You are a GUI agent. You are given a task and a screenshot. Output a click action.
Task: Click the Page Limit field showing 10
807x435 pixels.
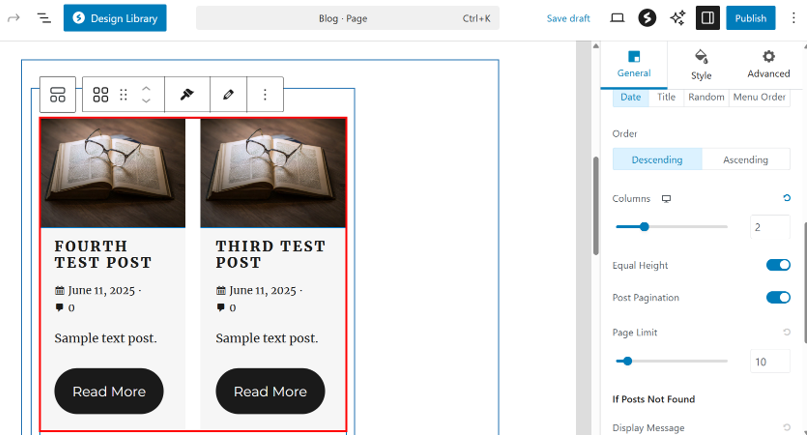tap(770, 361)
